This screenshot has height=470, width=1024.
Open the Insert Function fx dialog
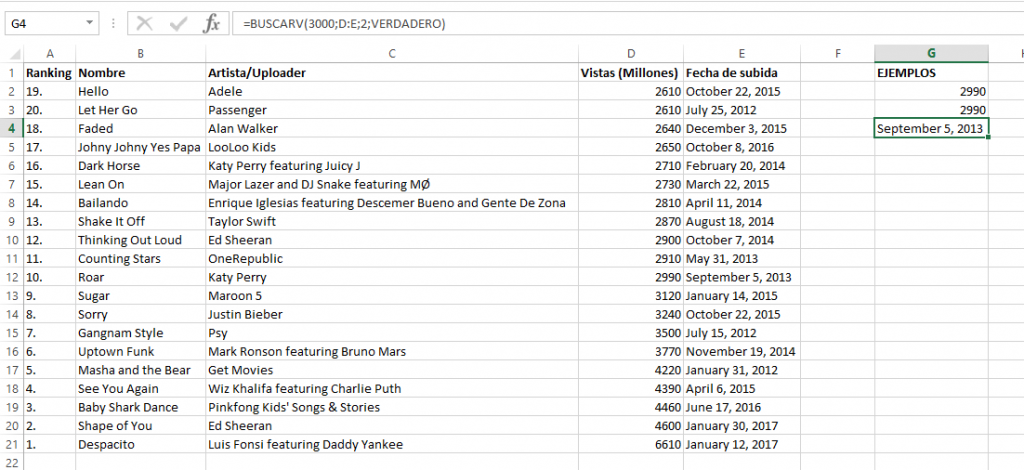click(x=211, y=23)
